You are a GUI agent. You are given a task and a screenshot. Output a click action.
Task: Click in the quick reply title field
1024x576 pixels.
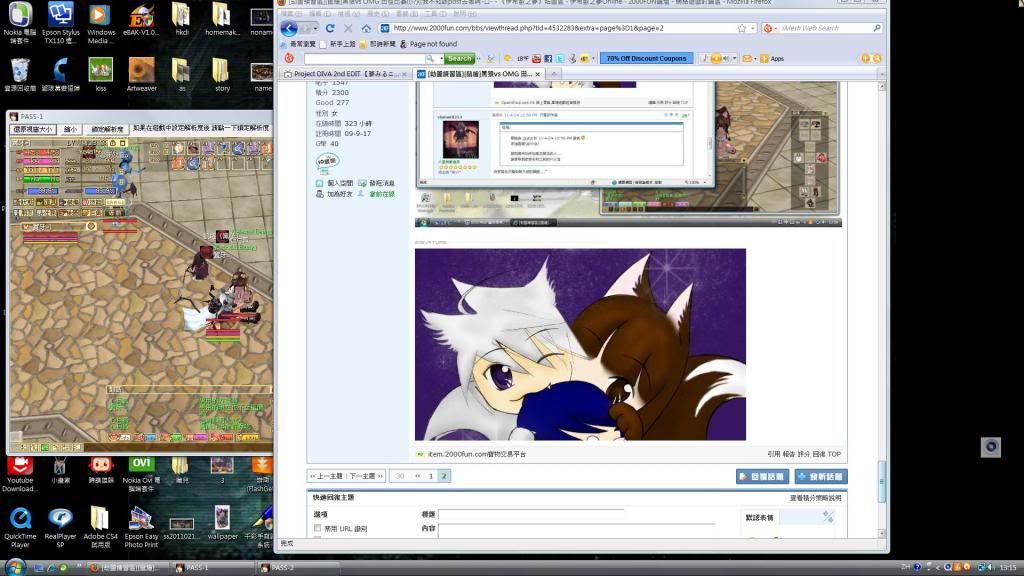click(530, 514)
